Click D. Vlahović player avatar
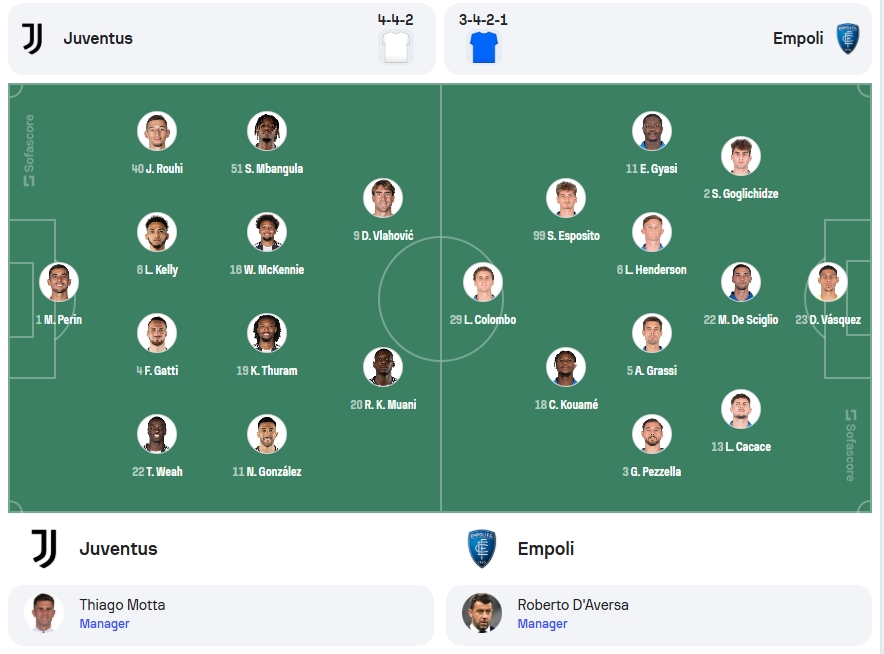The image size is (884, 654). [x=383, y=198]
